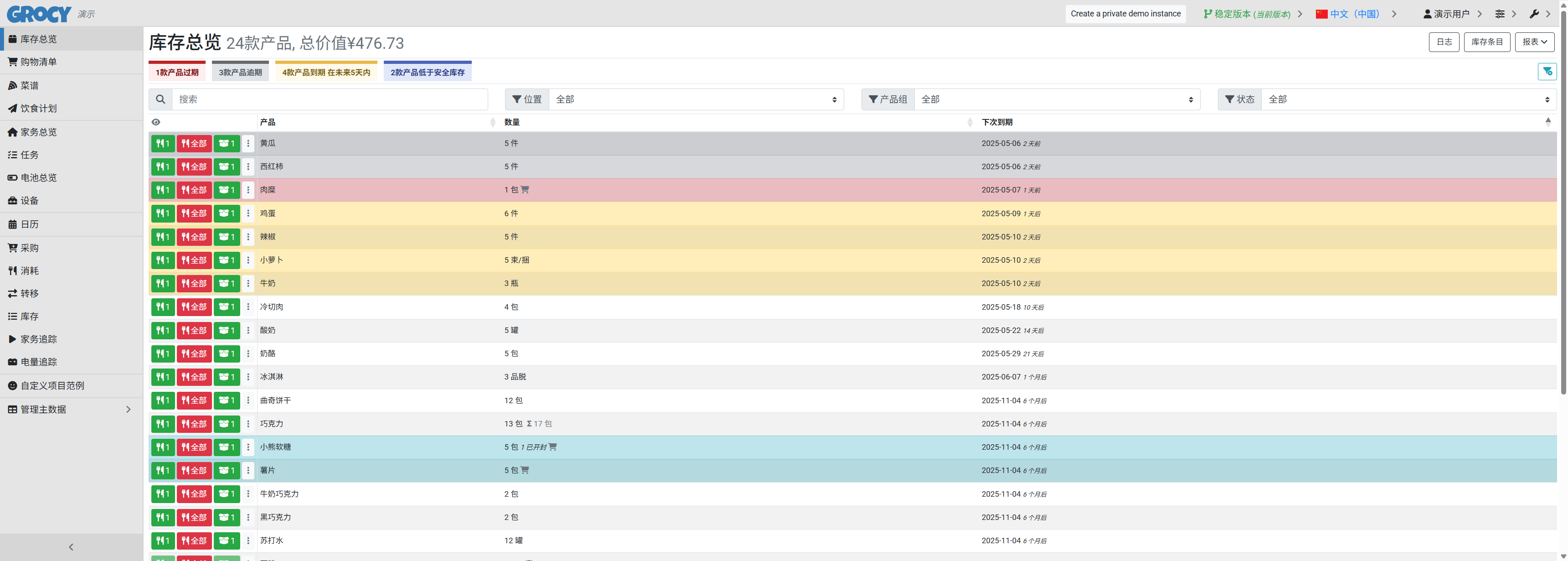Open the wrench settings icon in the top bar
This screenshot has height=561, width=1568.
click(x=1534, y=14)
